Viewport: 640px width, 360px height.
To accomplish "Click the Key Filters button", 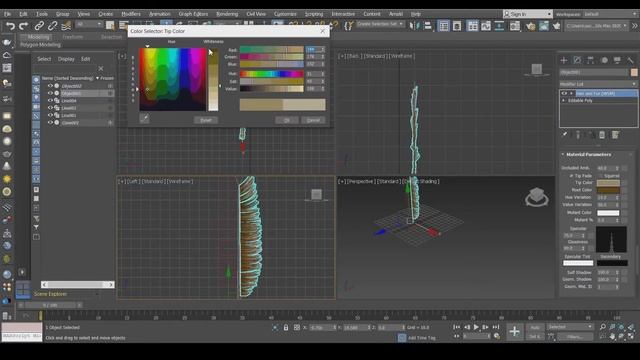I will 575,337.
